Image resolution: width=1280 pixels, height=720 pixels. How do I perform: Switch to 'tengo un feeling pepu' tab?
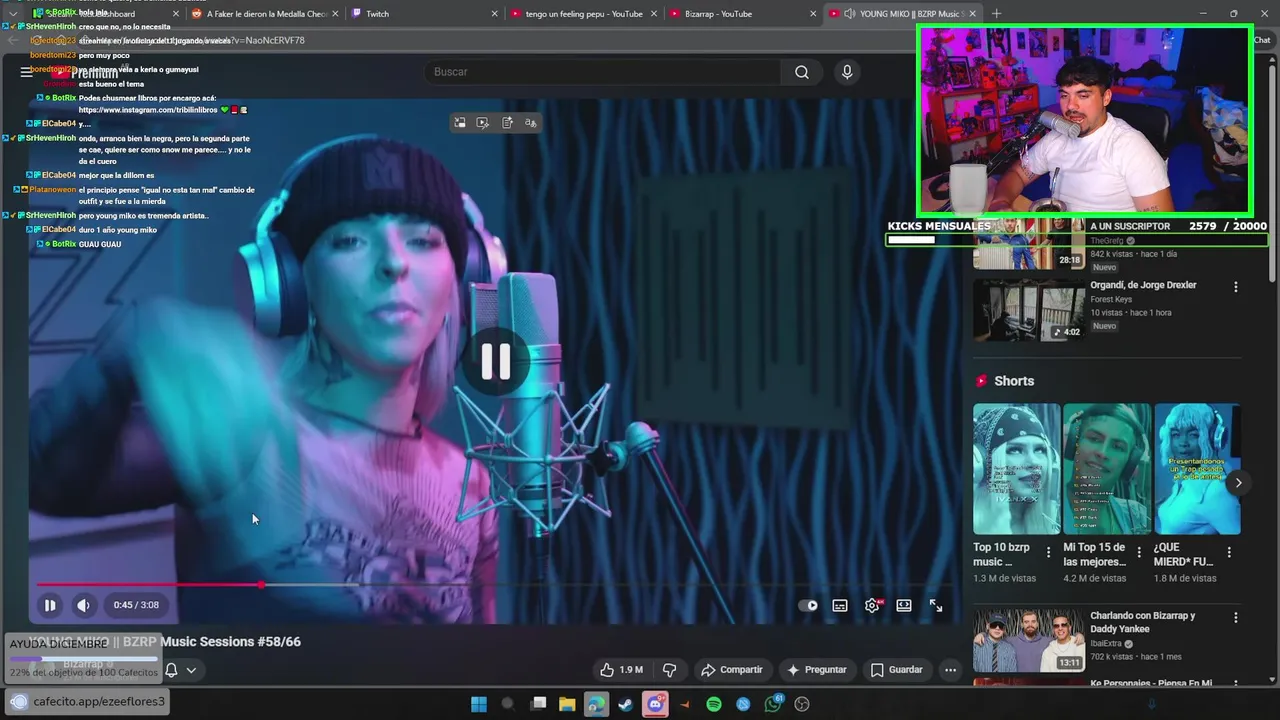coord(584,14)
